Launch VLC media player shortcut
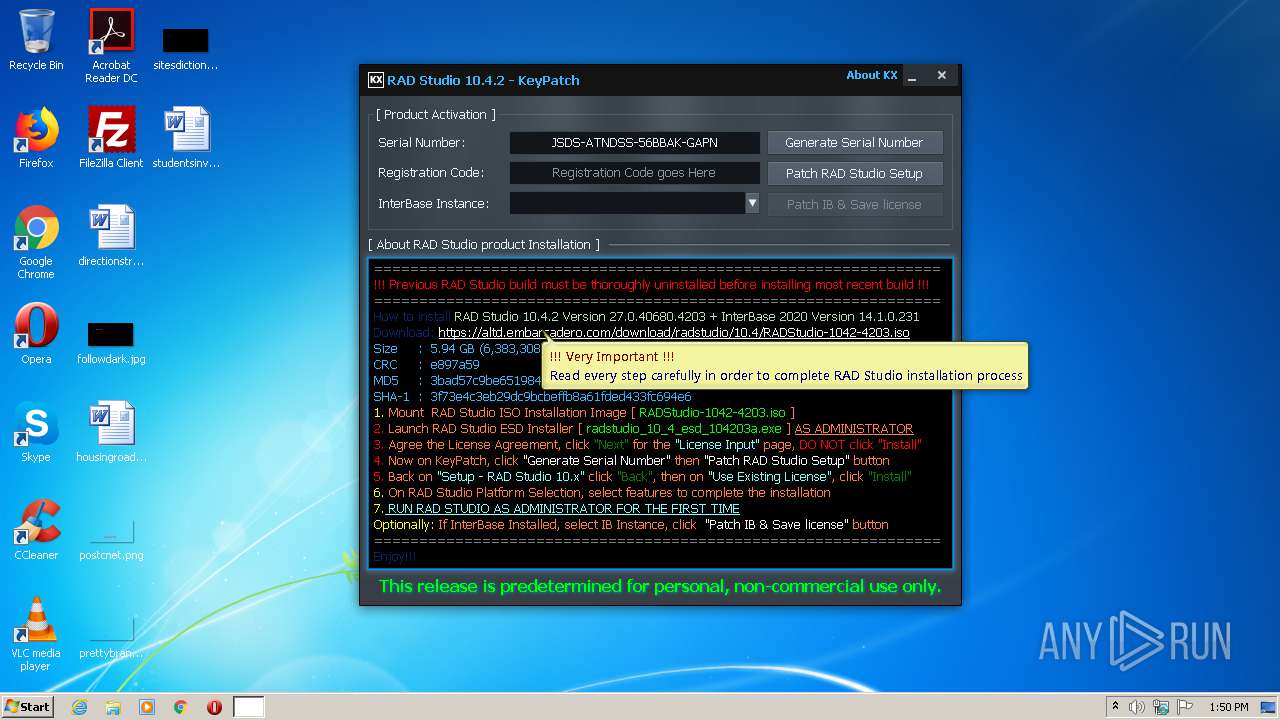Viewport: 1280px width, 720px height. (x=36, y=634)
